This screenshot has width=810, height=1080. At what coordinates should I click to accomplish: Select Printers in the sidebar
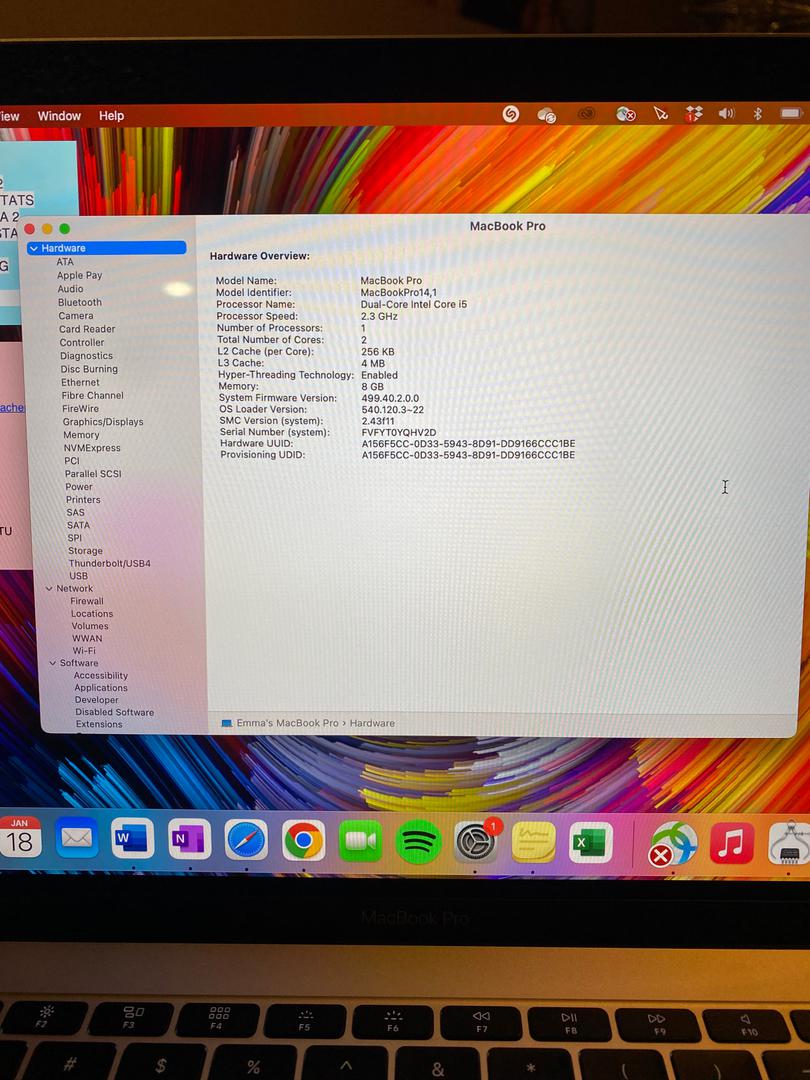(x=83, y=499)
